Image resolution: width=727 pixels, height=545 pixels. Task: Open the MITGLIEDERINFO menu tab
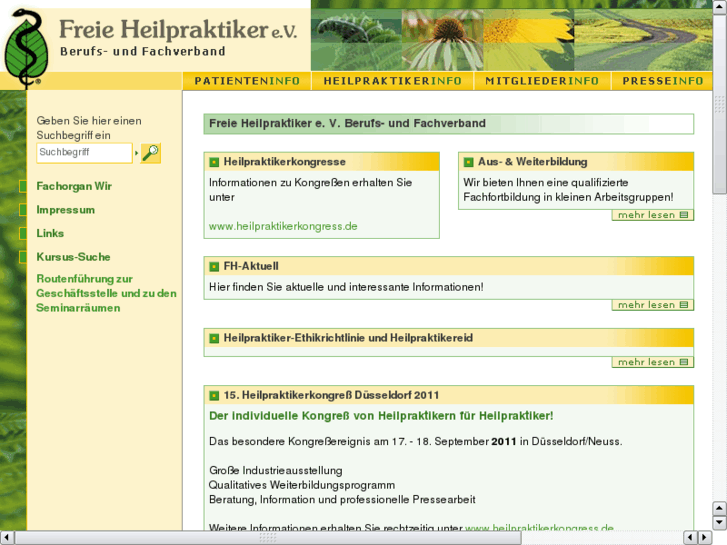(542, 81)
